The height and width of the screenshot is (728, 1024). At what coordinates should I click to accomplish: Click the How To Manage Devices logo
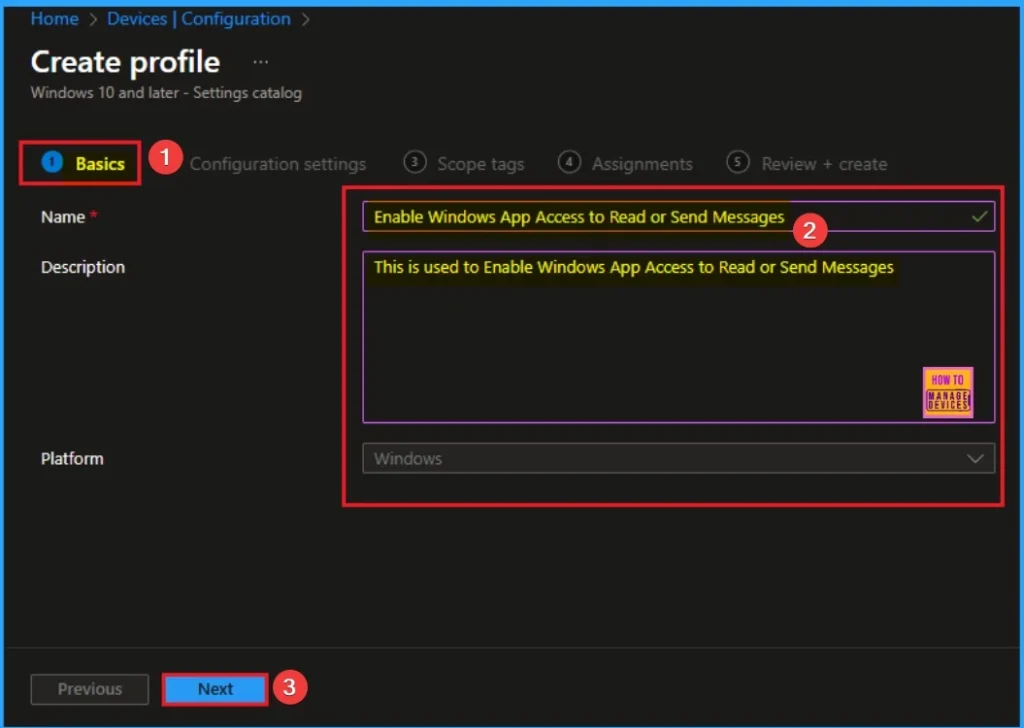coord(947,392)
